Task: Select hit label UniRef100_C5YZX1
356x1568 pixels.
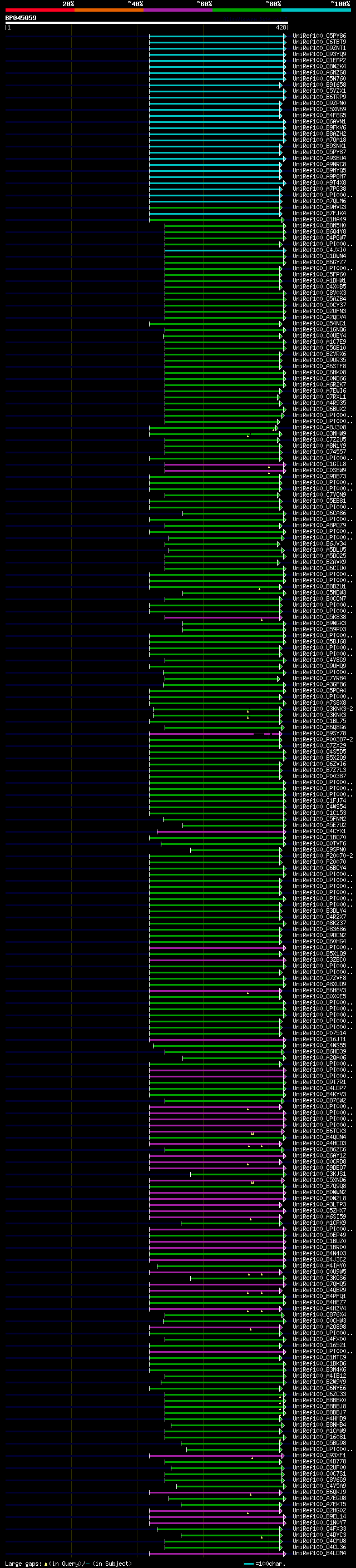Action: coord(319,91)
